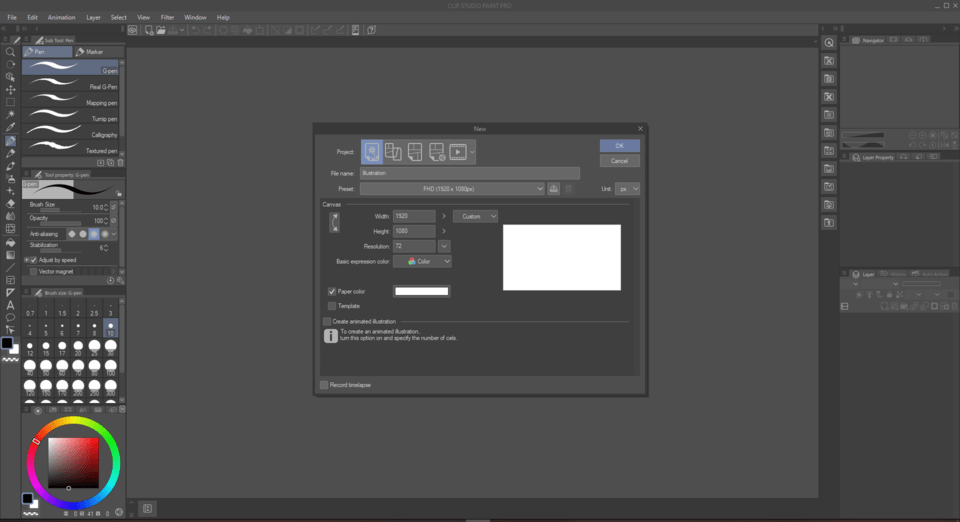Screen dimensions: 960x522
Task: Click OK to create the canvas
Action: click(x=620, y=146)
